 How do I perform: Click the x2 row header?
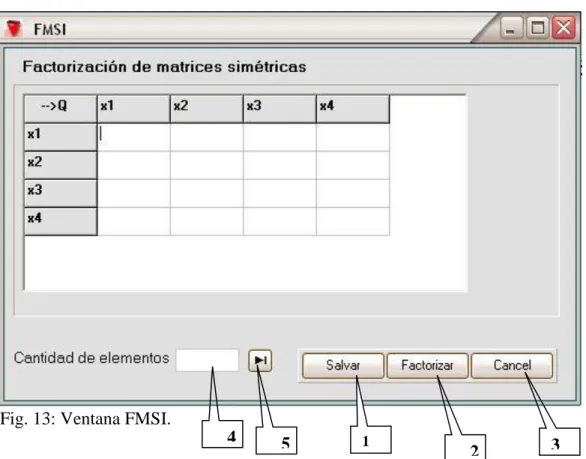click(x=61, y=165)
